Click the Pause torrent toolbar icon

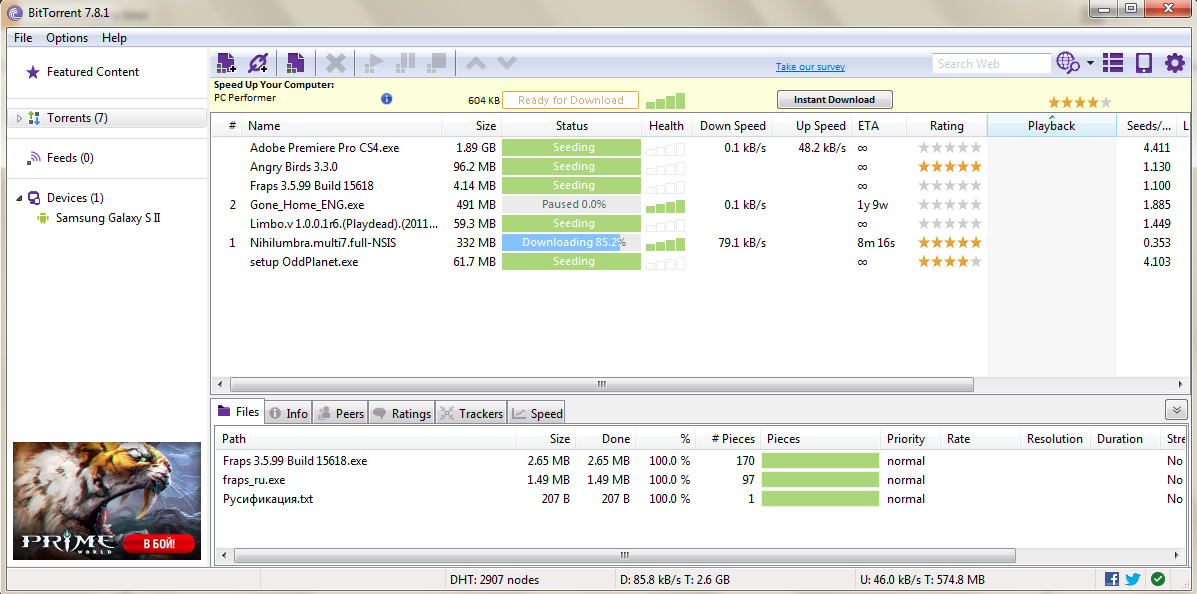click(405, 63)
